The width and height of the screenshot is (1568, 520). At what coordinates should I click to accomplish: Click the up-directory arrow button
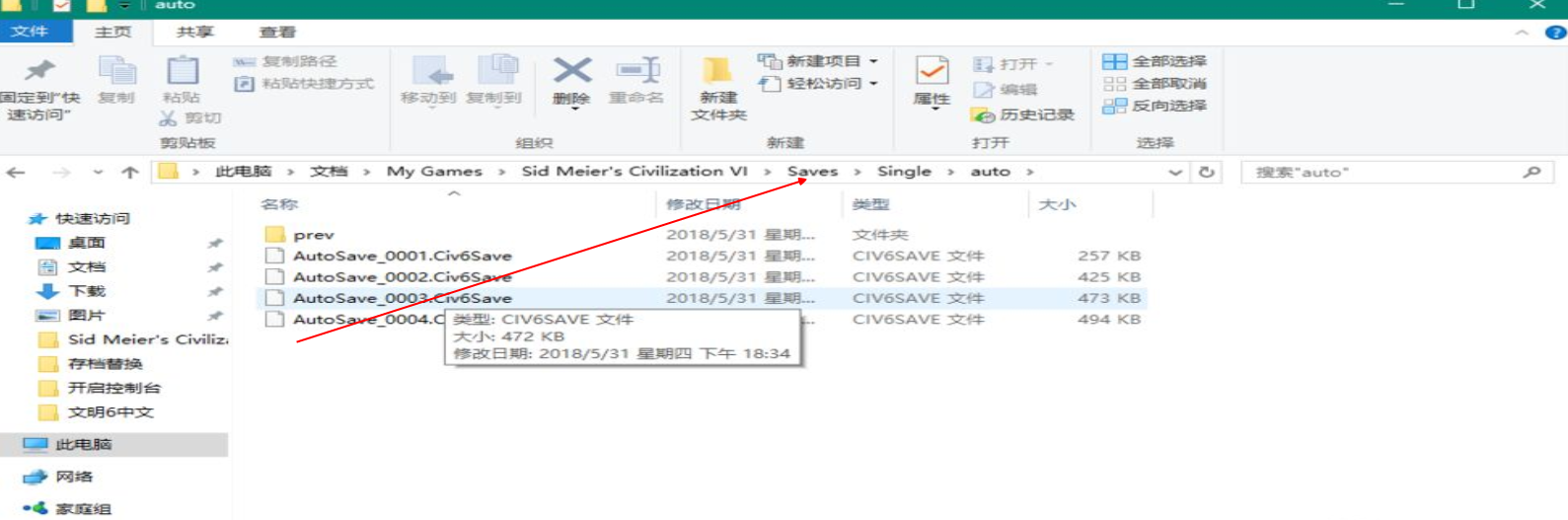click(x=129, y=172)
